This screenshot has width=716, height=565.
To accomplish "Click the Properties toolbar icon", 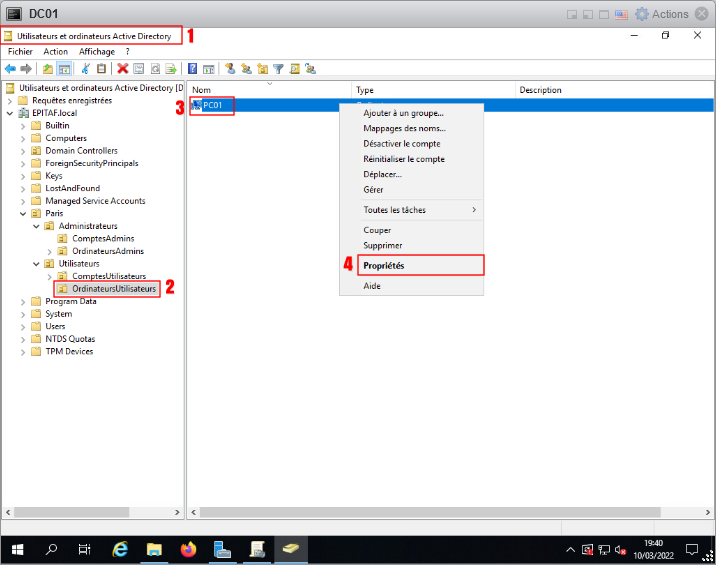I will pyautogui.click(x=139, y=69).
